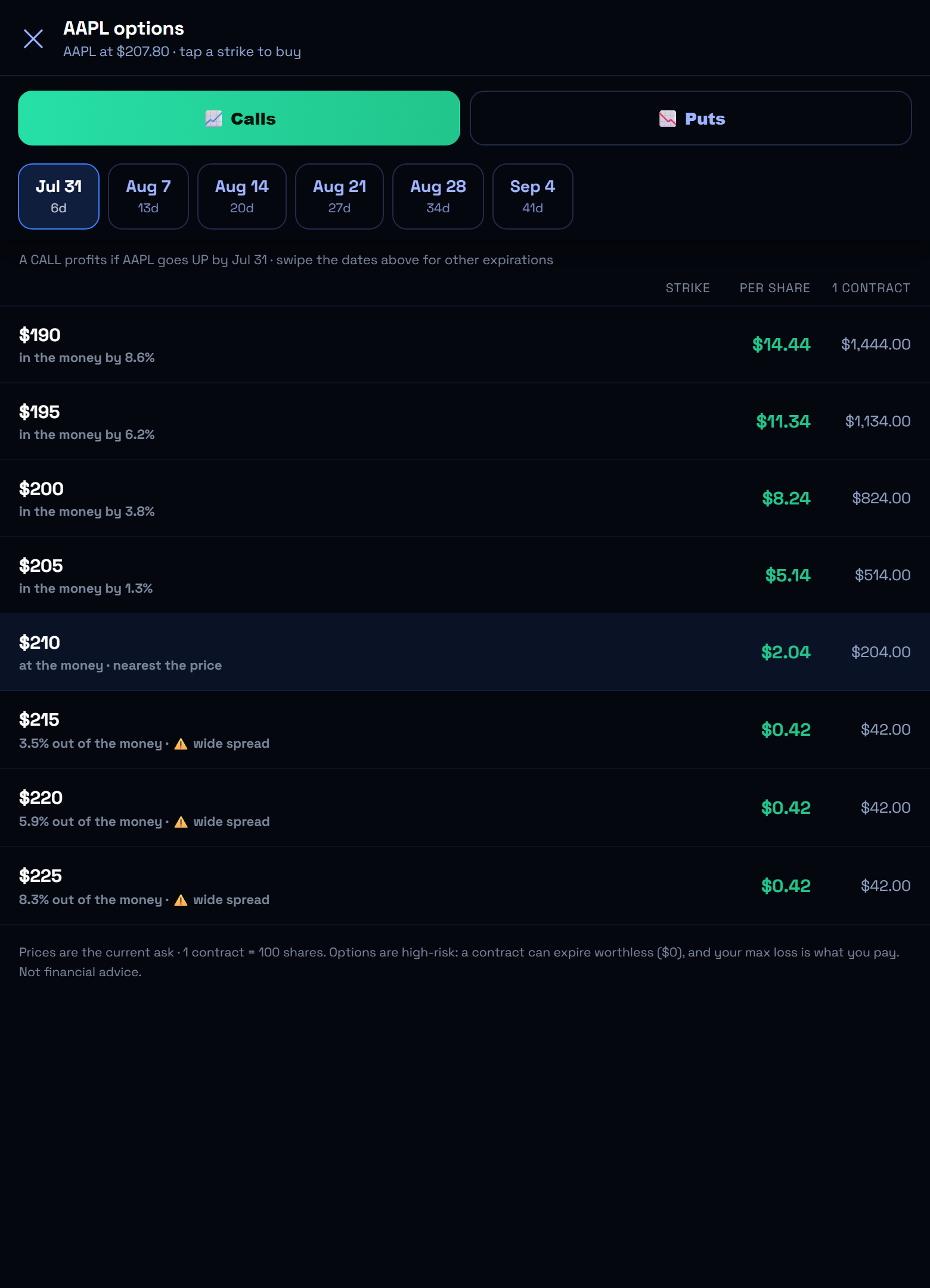Click the $1,134.00 contract price
The height and width of the screenshot is (1288, 930).
click(878, 421)
